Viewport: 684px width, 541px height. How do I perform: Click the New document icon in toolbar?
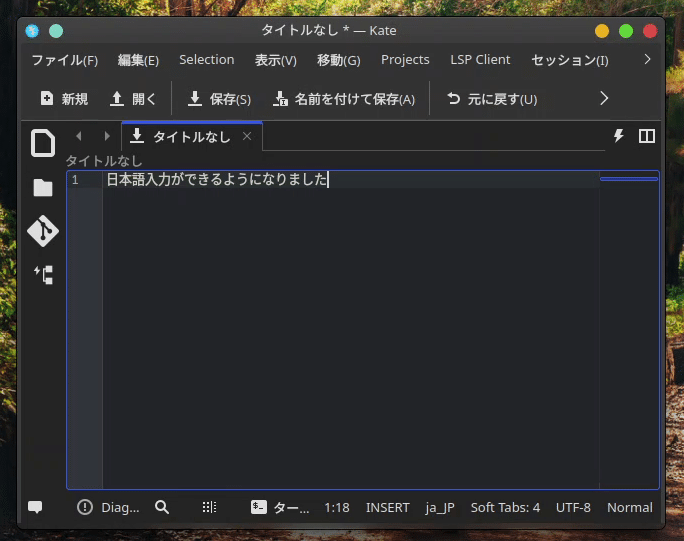point(47,99)
